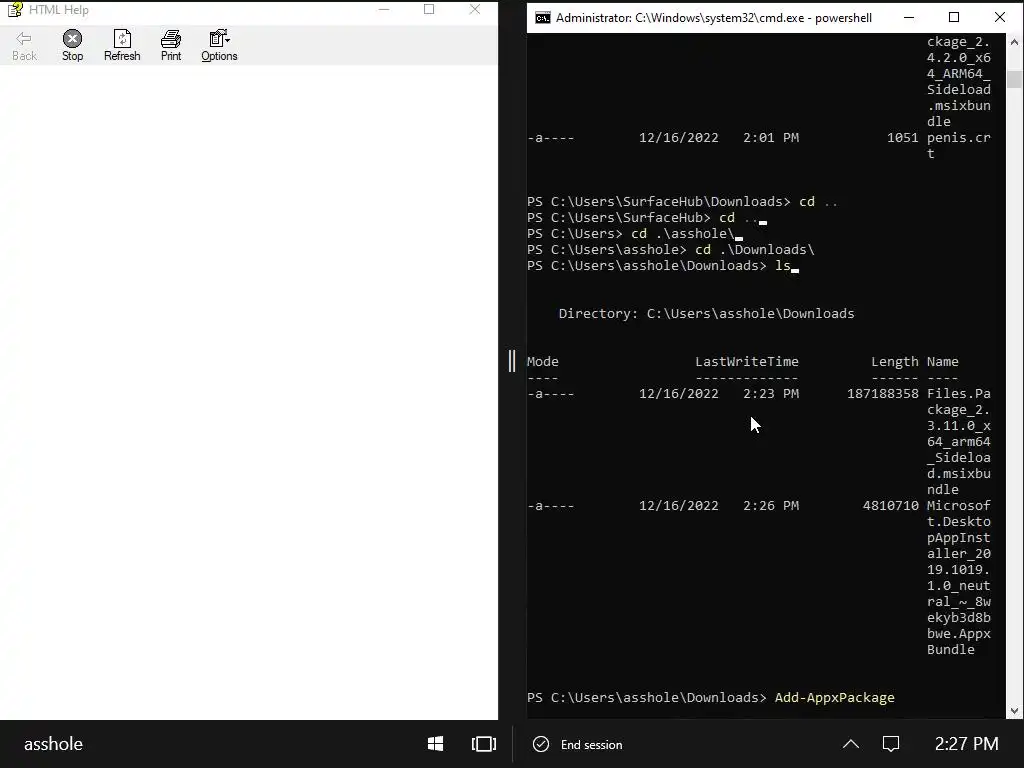Click Mode column header in console
Screen dimensions: 1024x768
pyautogui.click(x=543, y=362)
